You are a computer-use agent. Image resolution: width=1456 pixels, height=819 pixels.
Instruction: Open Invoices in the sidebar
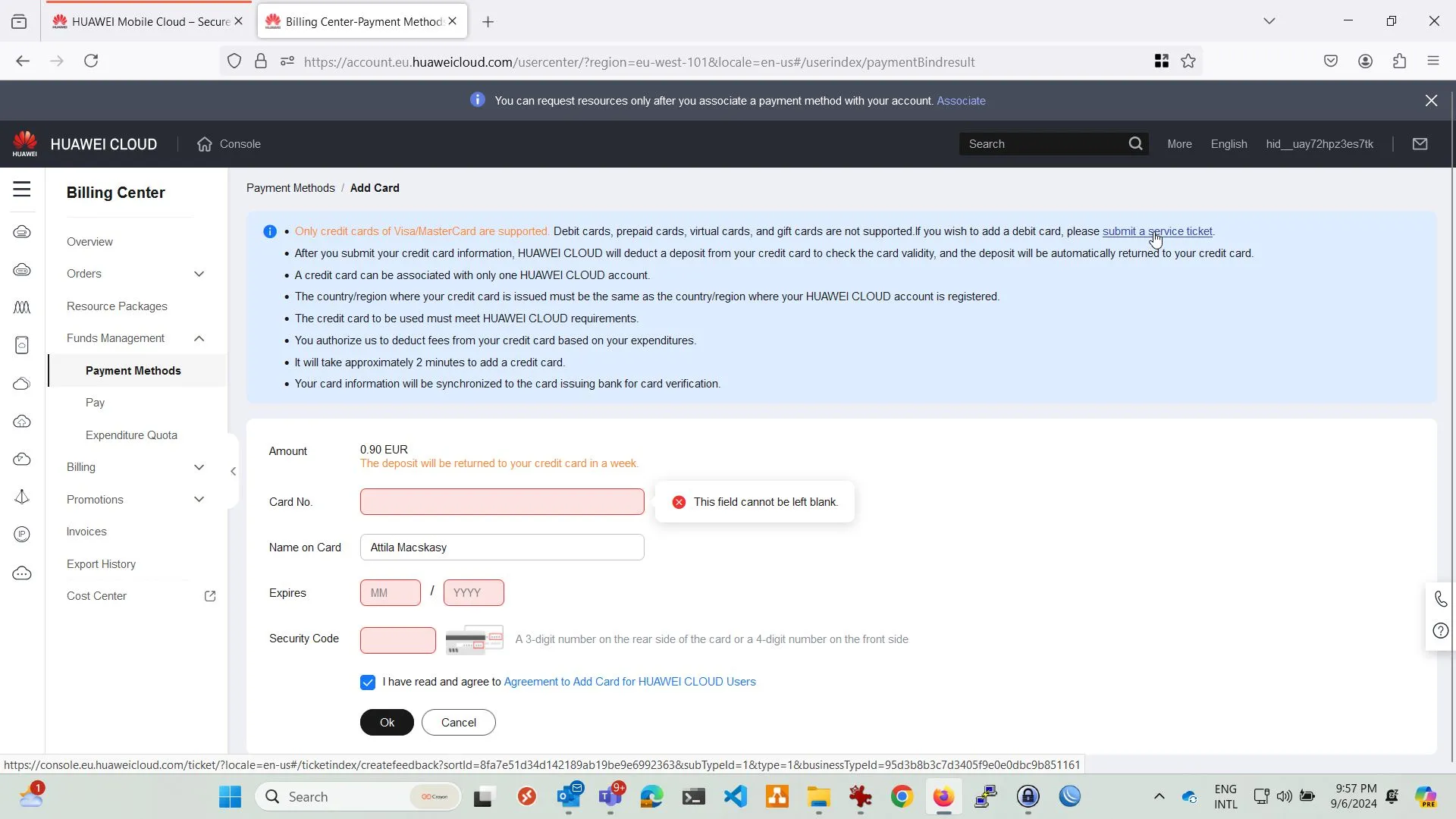(x=86, y=532)
